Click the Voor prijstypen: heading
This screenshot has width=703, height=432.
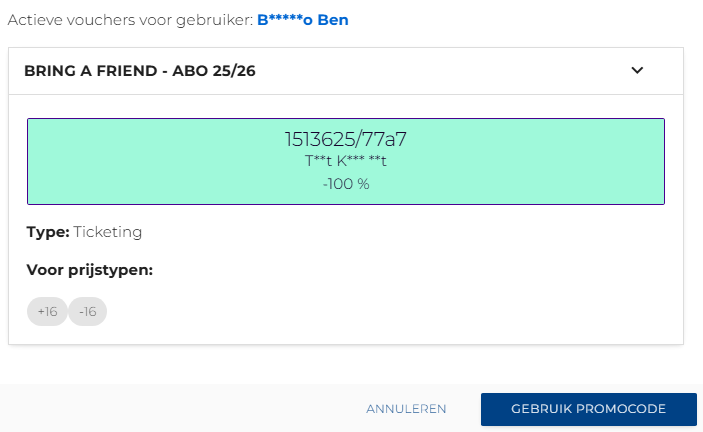pyautogui.click(x=90, y=270)
